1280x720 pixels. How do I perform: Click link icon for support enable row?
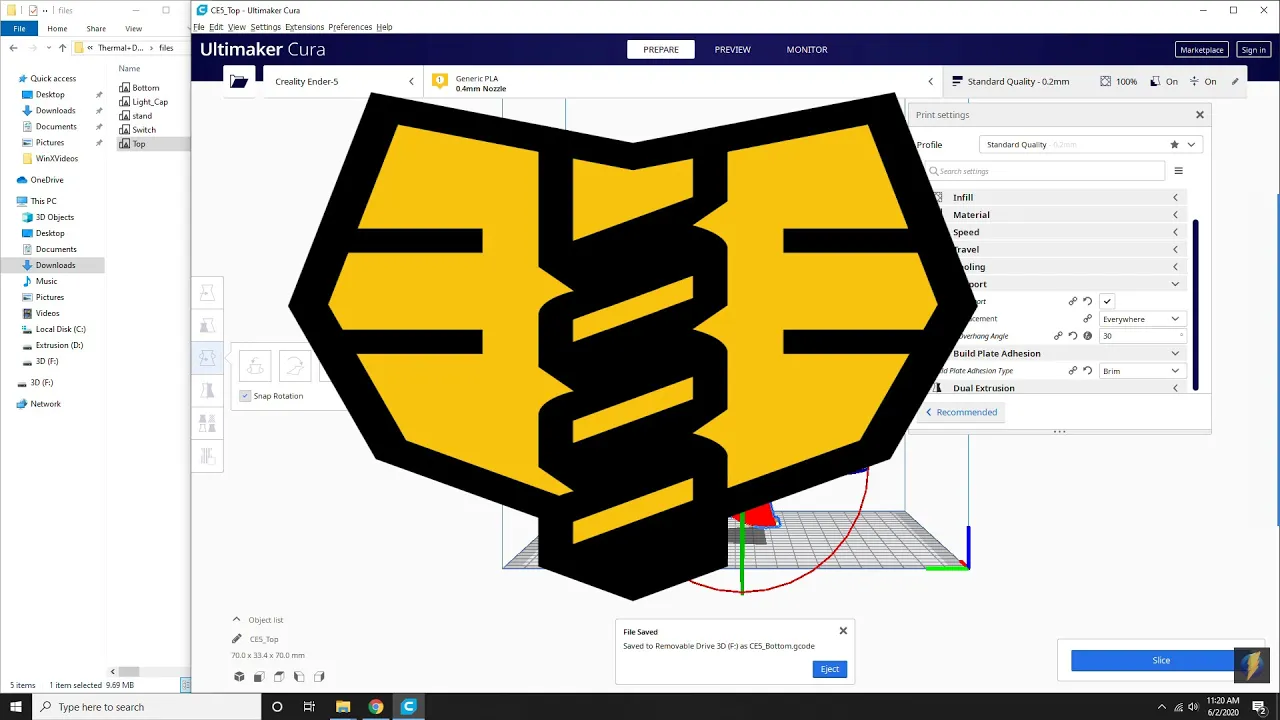(x=1073, y=301)
